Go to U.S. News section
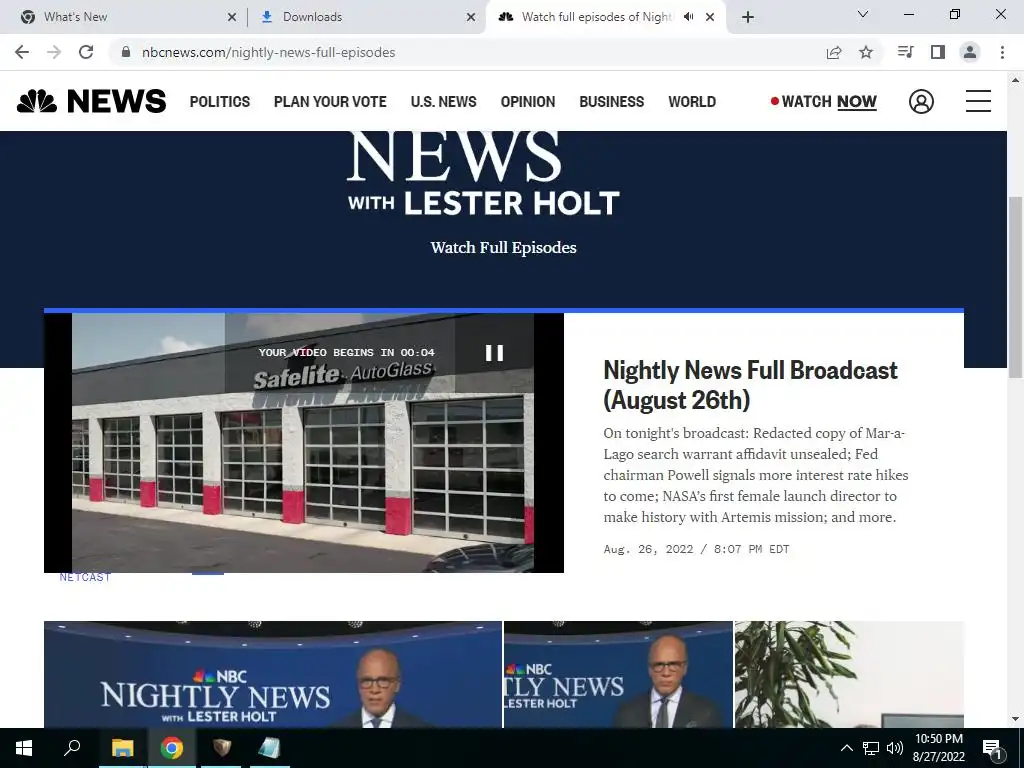The height and width of the screenshot is (768, 1024). pos(443,102)
